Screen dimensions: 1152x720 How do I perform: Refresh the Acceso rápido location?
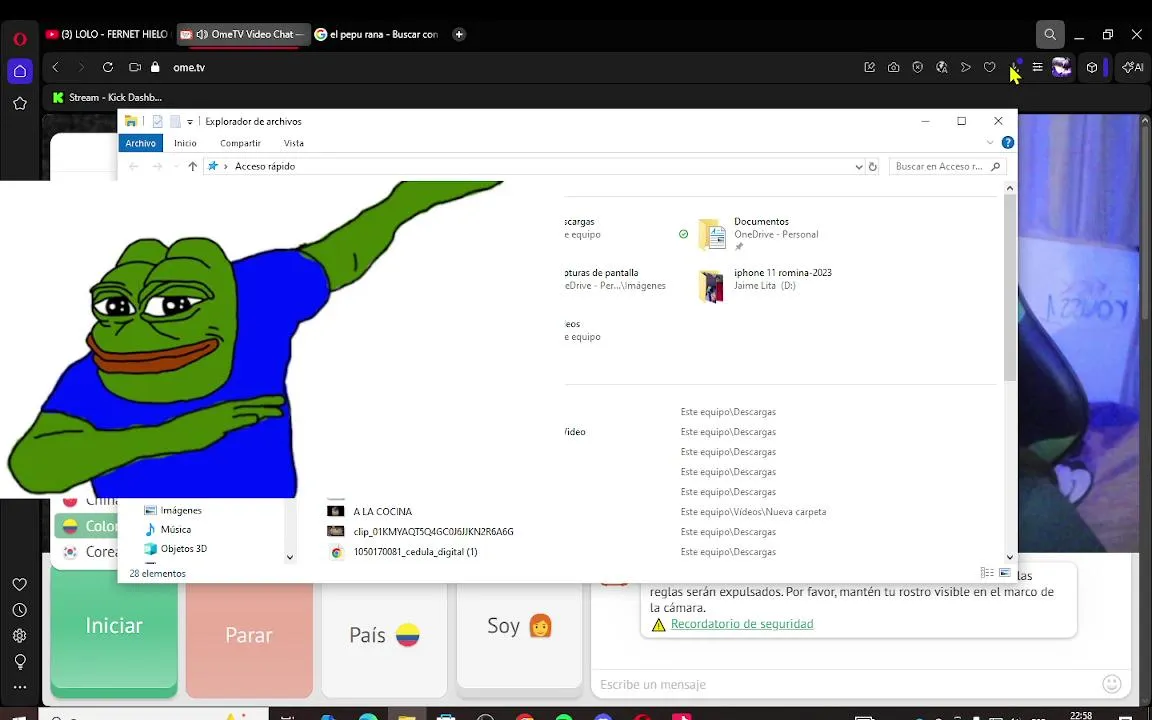873,167
